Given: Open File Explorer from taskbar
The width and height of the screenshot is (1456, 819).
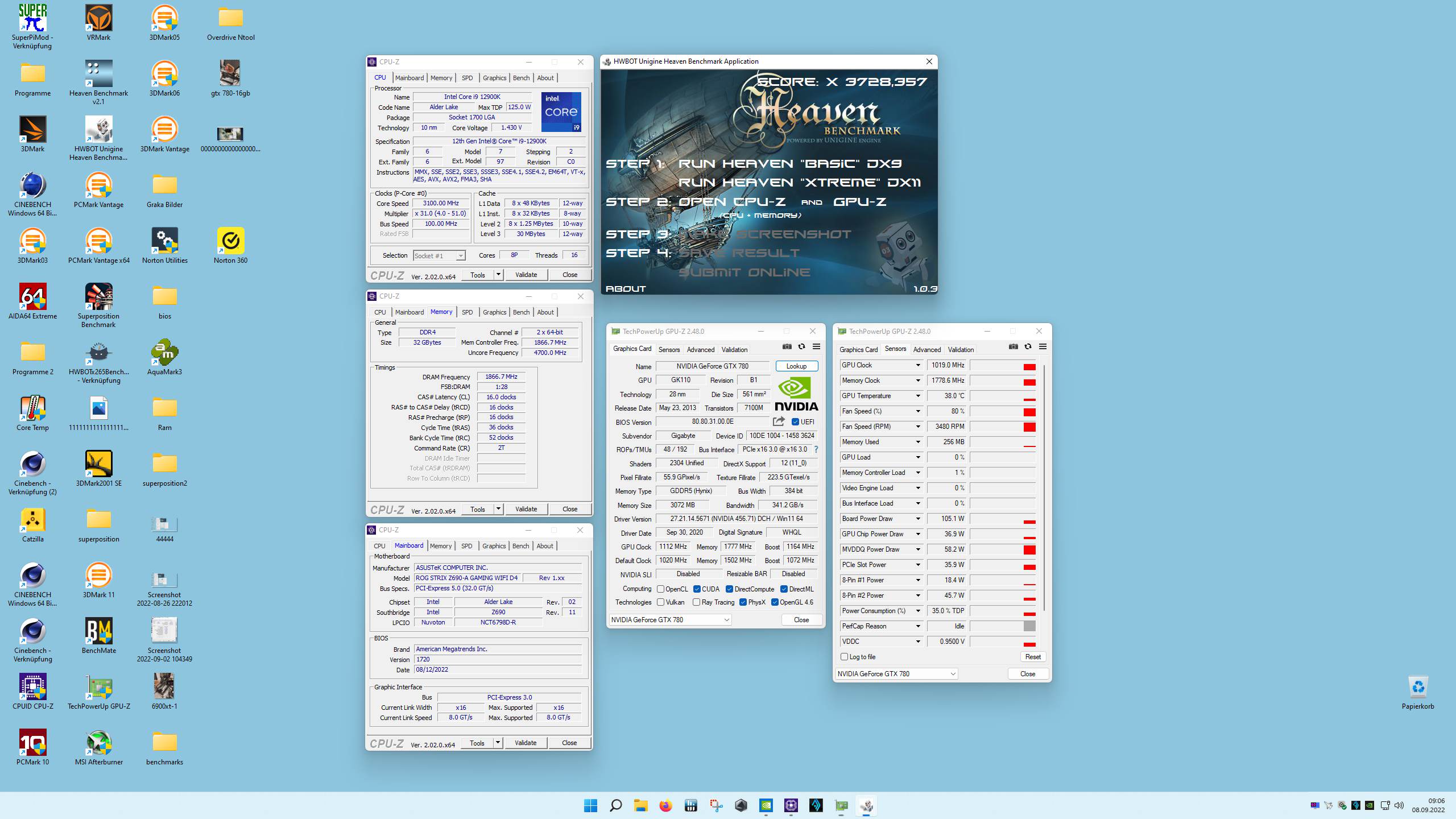Looking at the screenshot, I should 640,805.
